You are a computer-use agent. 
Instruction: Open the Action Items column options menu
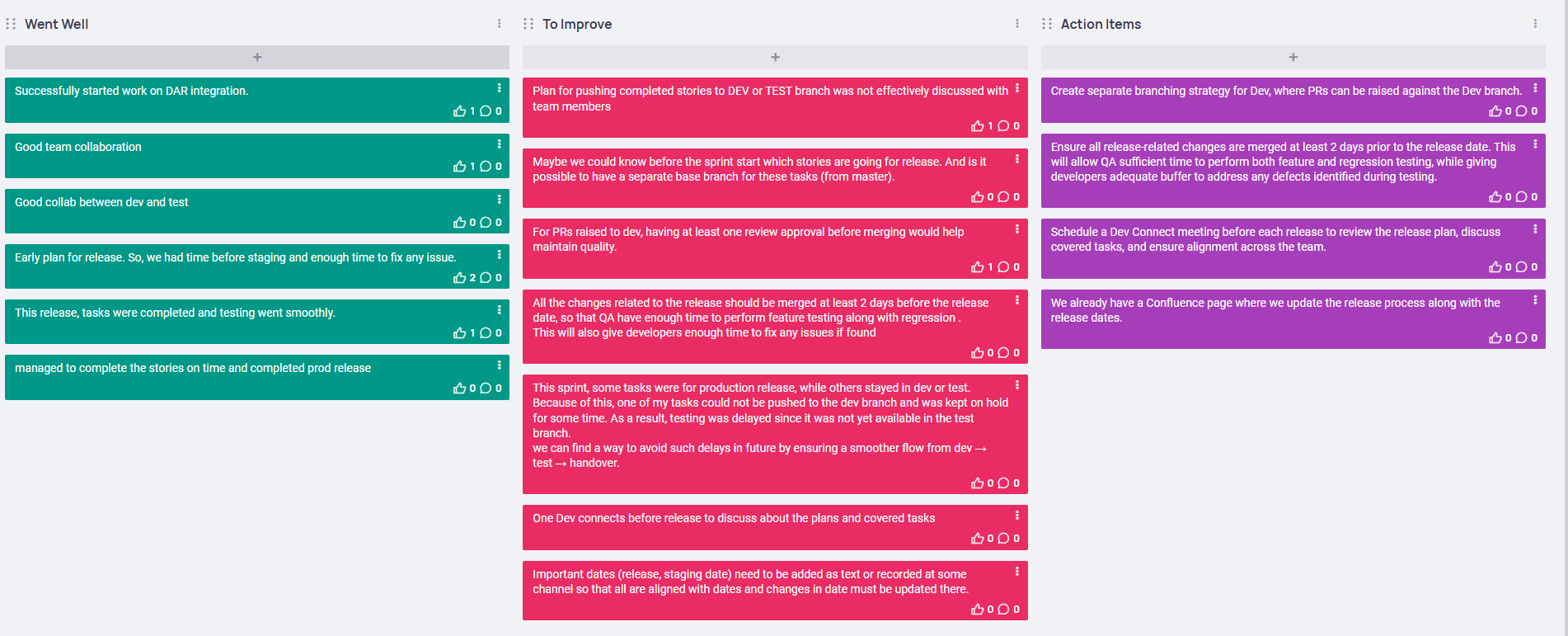point(1535,24)
